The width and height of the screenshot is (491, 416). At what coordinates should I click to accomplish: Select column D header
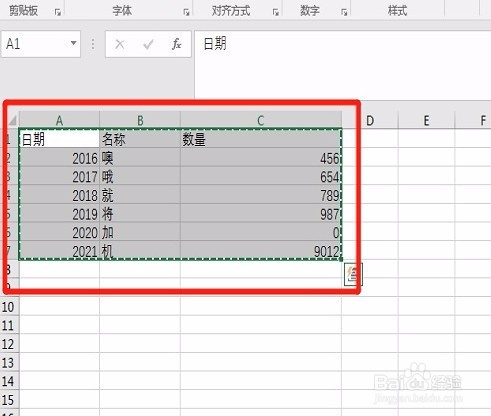point(370,120)
